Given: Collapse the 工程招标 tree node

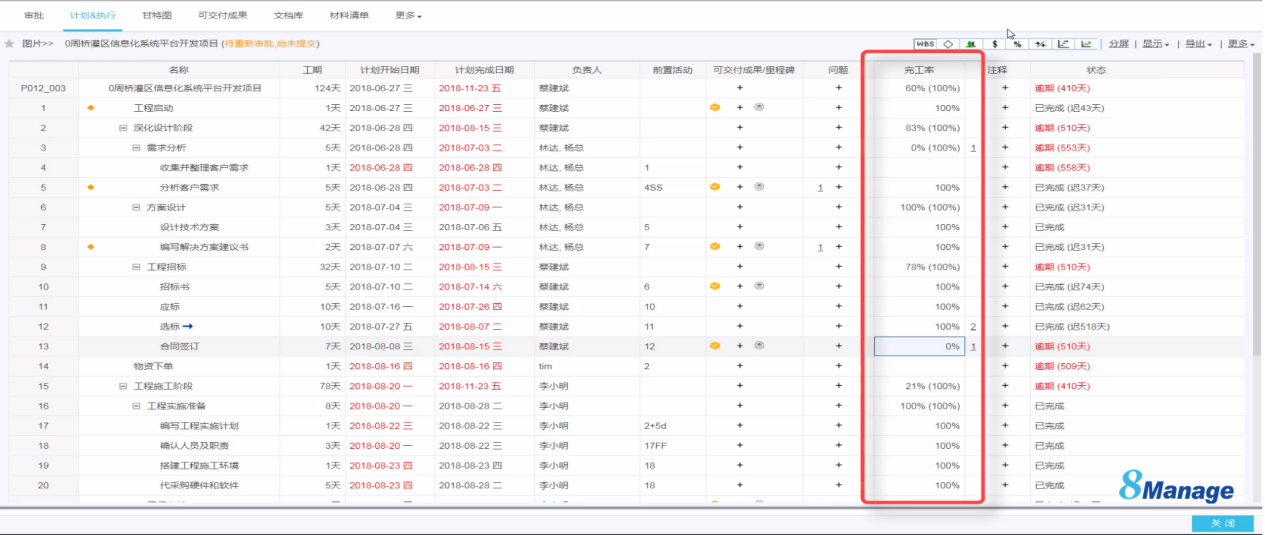Looking at the screenshot, I should tap(136, 267).
